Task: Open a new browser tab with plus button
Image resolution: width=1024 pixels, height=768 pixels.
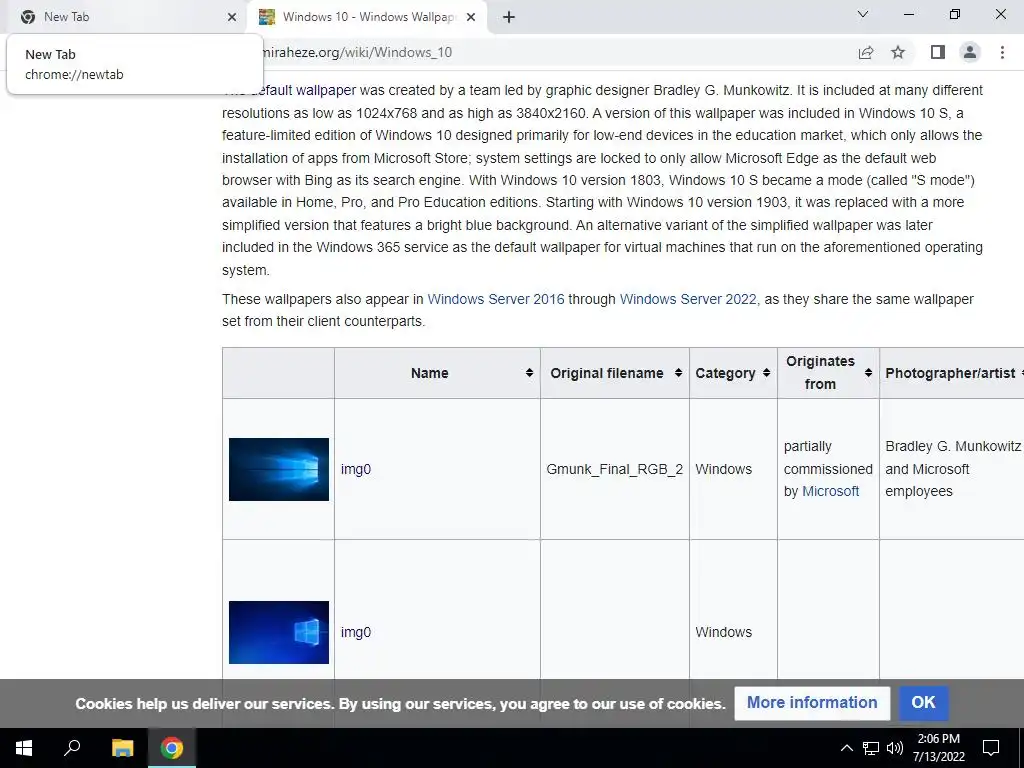Action: (x=509, y=17)
